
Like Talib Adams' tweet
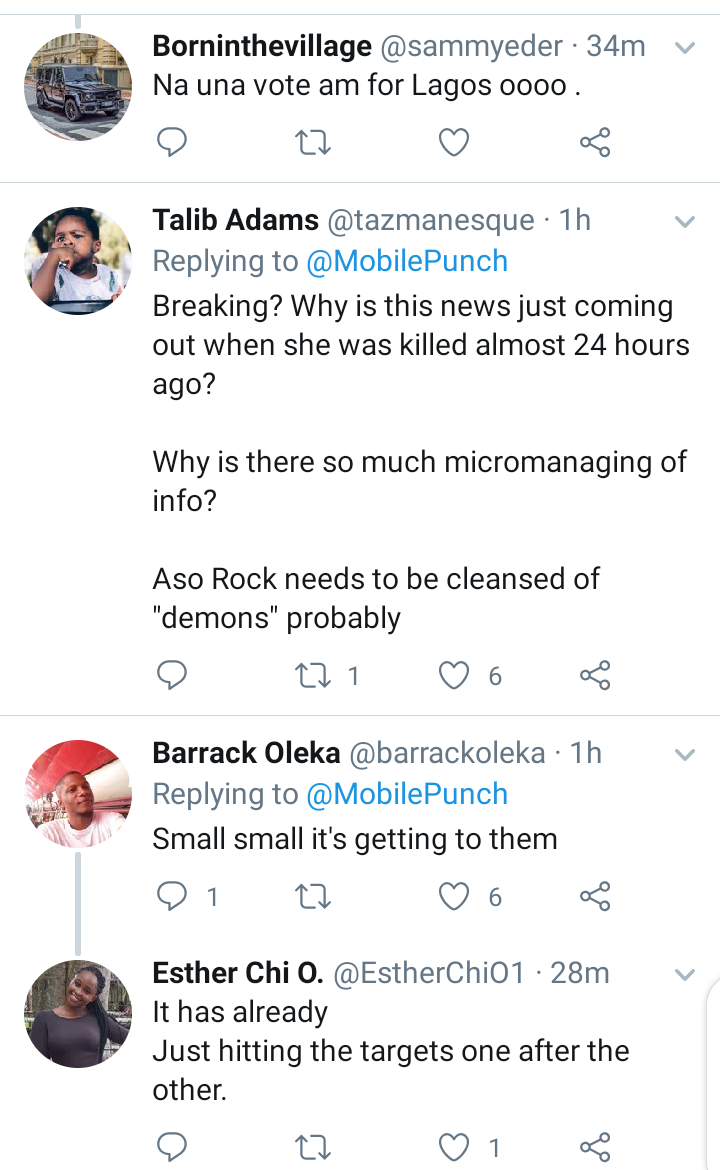pyautogui.click(x=455, y=677)
